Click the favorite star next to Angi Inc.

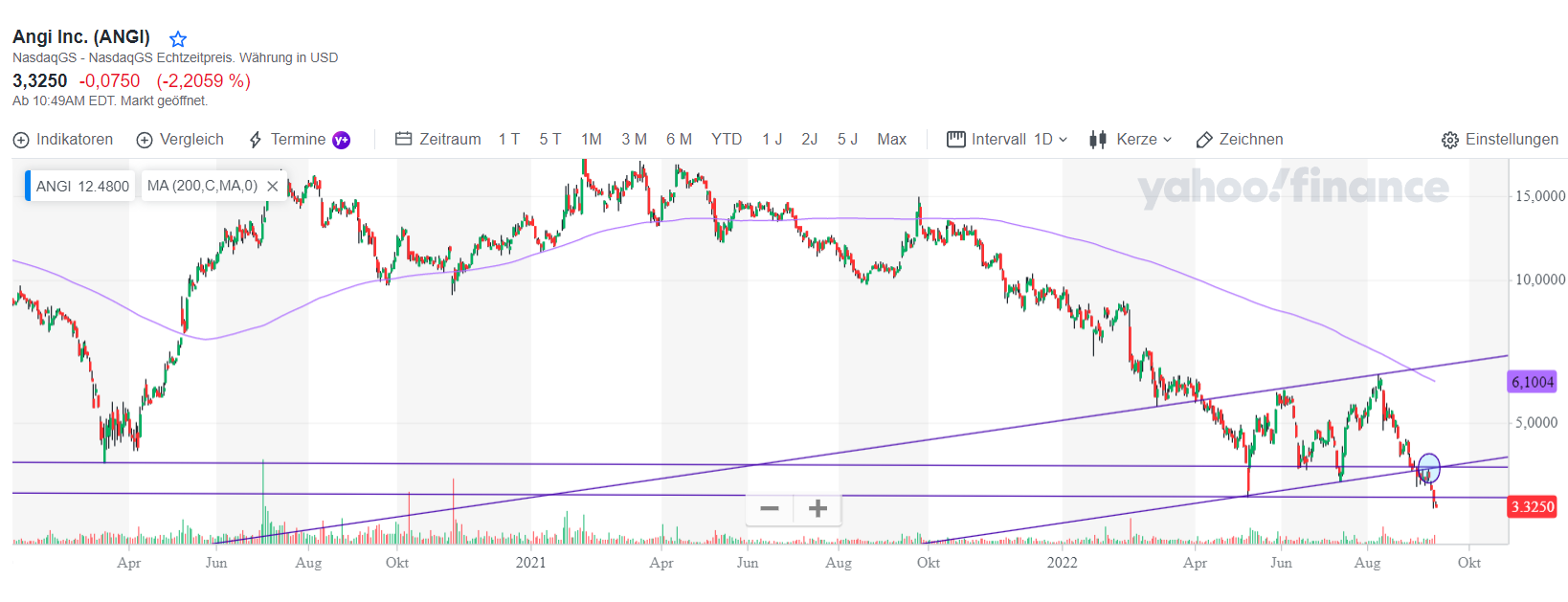[178, 39]
